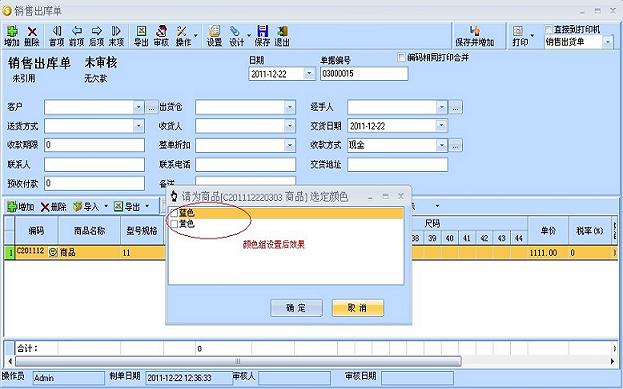Expand the 出货仓 combo box

(290, 107)
